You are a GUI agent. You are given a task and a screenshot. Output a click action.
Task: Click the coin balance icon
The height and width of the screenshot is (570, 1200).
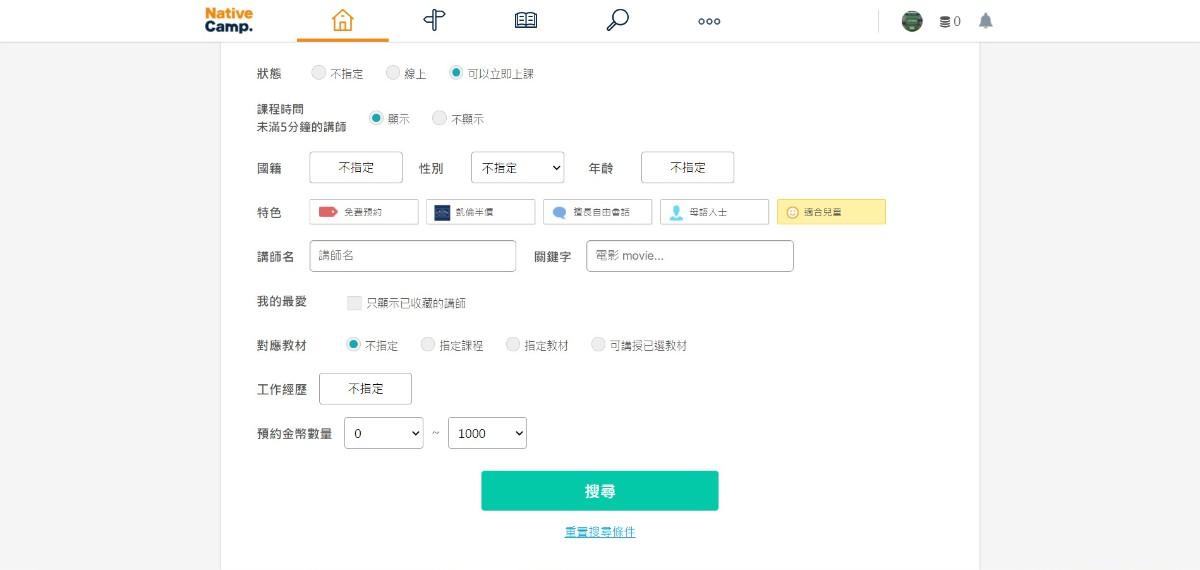click(945, 21)
